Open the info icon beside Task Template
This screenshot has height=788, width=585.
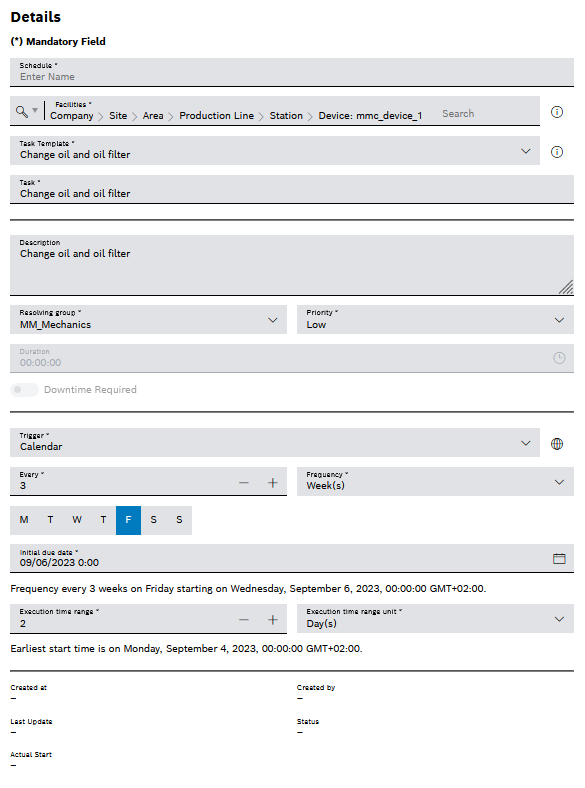click(x=557, y=152)
